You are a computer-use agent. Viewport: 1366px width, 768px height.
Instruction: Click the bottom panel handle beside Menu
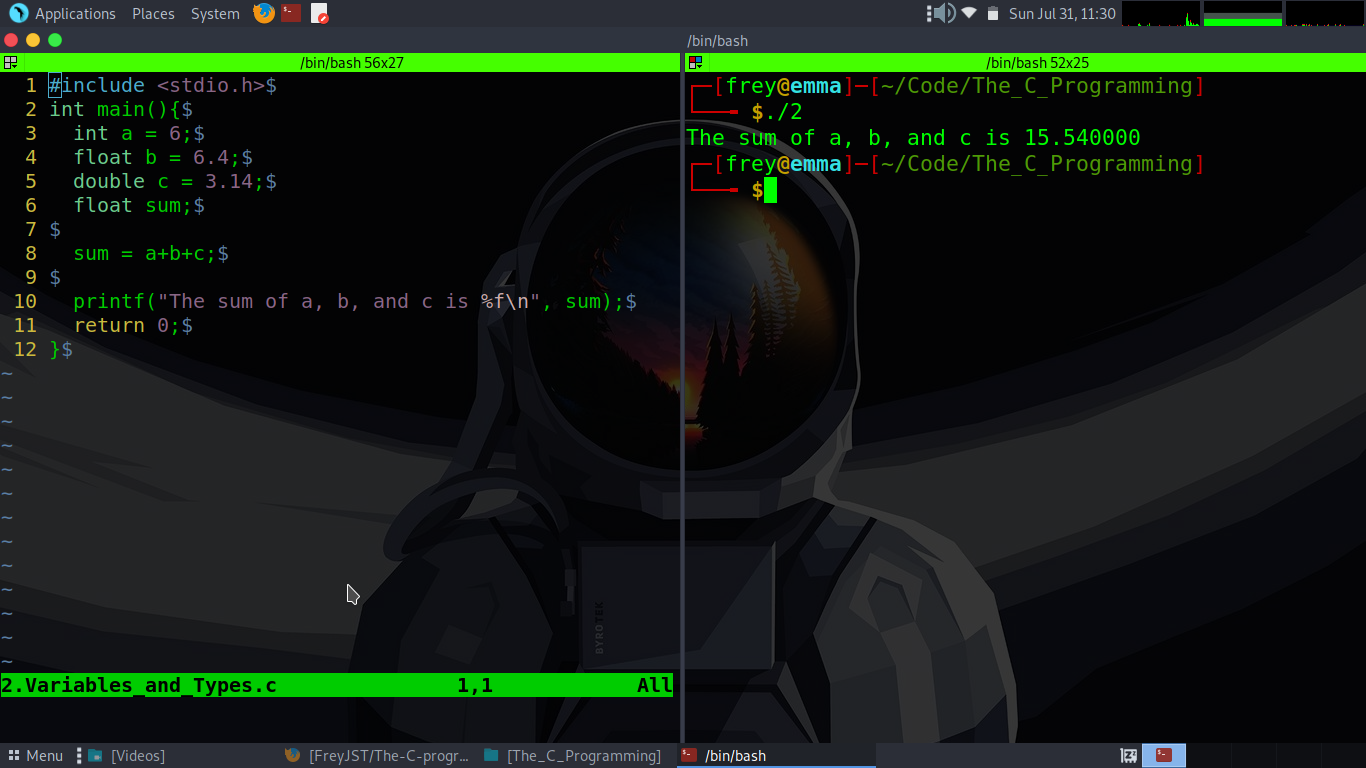pyautogui.click(x=78, y=756)
